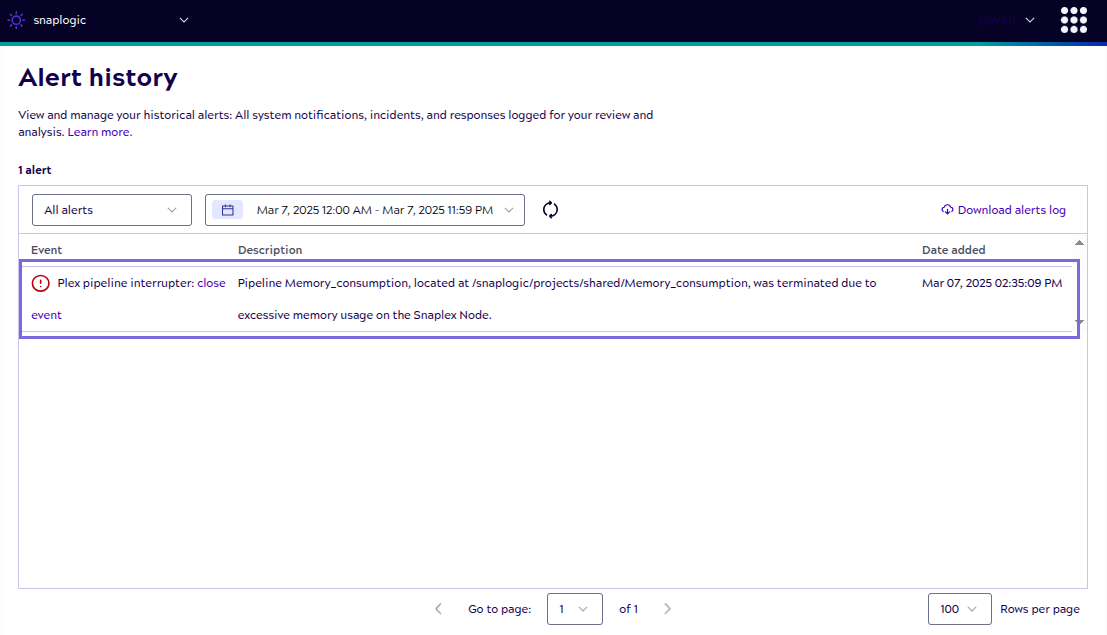This screenshot has width=1107, height=635.
Task: Click the red error icon on alert row
Action: [40, 284]
